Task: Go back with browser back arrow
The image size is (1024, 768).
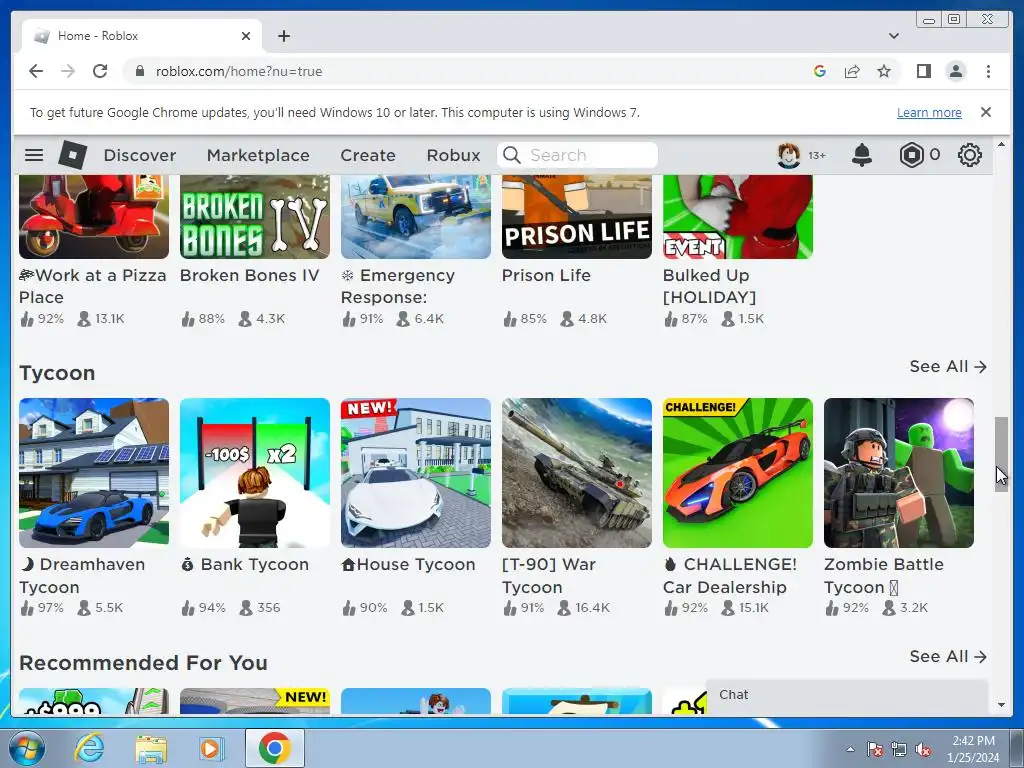Action: tap(36, 71)
